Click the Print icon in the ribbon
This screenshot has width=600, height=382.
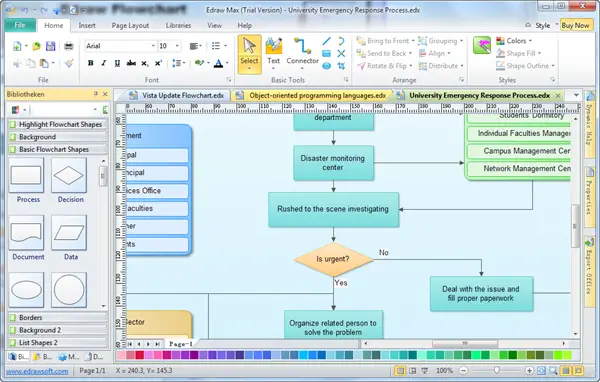click(x=68, y=46)
